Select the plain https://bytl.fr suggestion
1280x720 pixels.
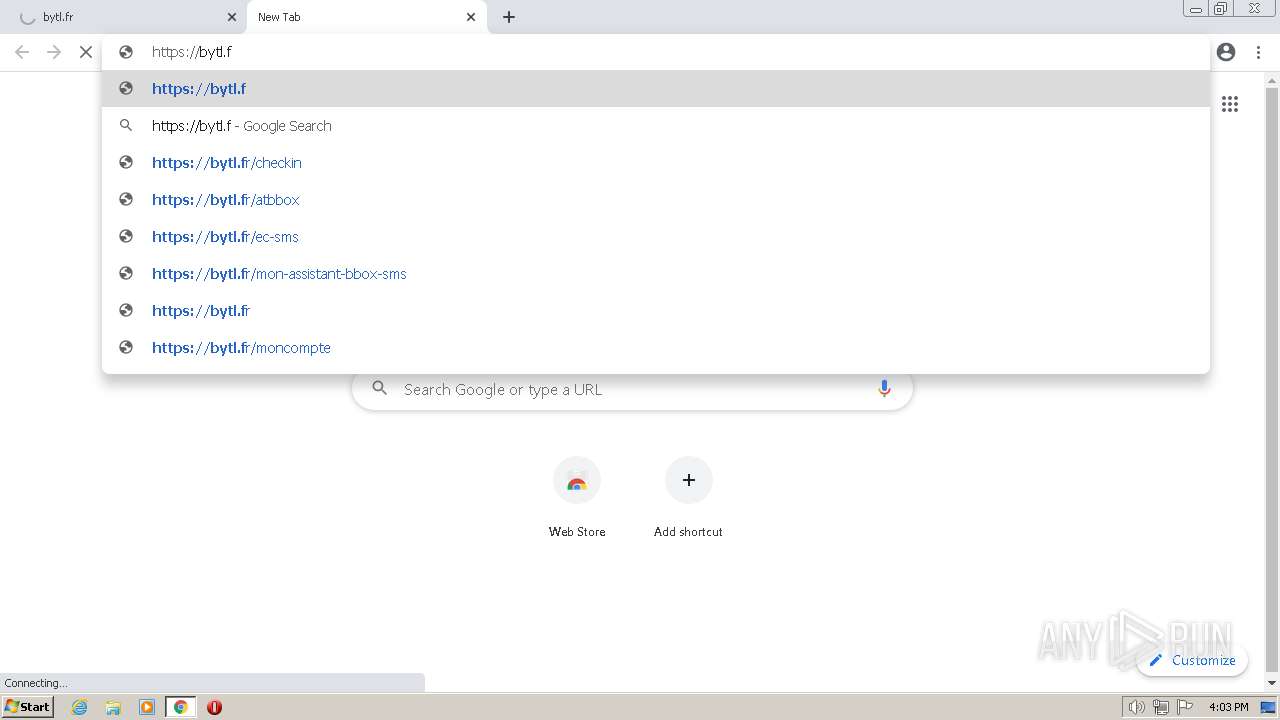pyautogui.click(x=656, y=310)
